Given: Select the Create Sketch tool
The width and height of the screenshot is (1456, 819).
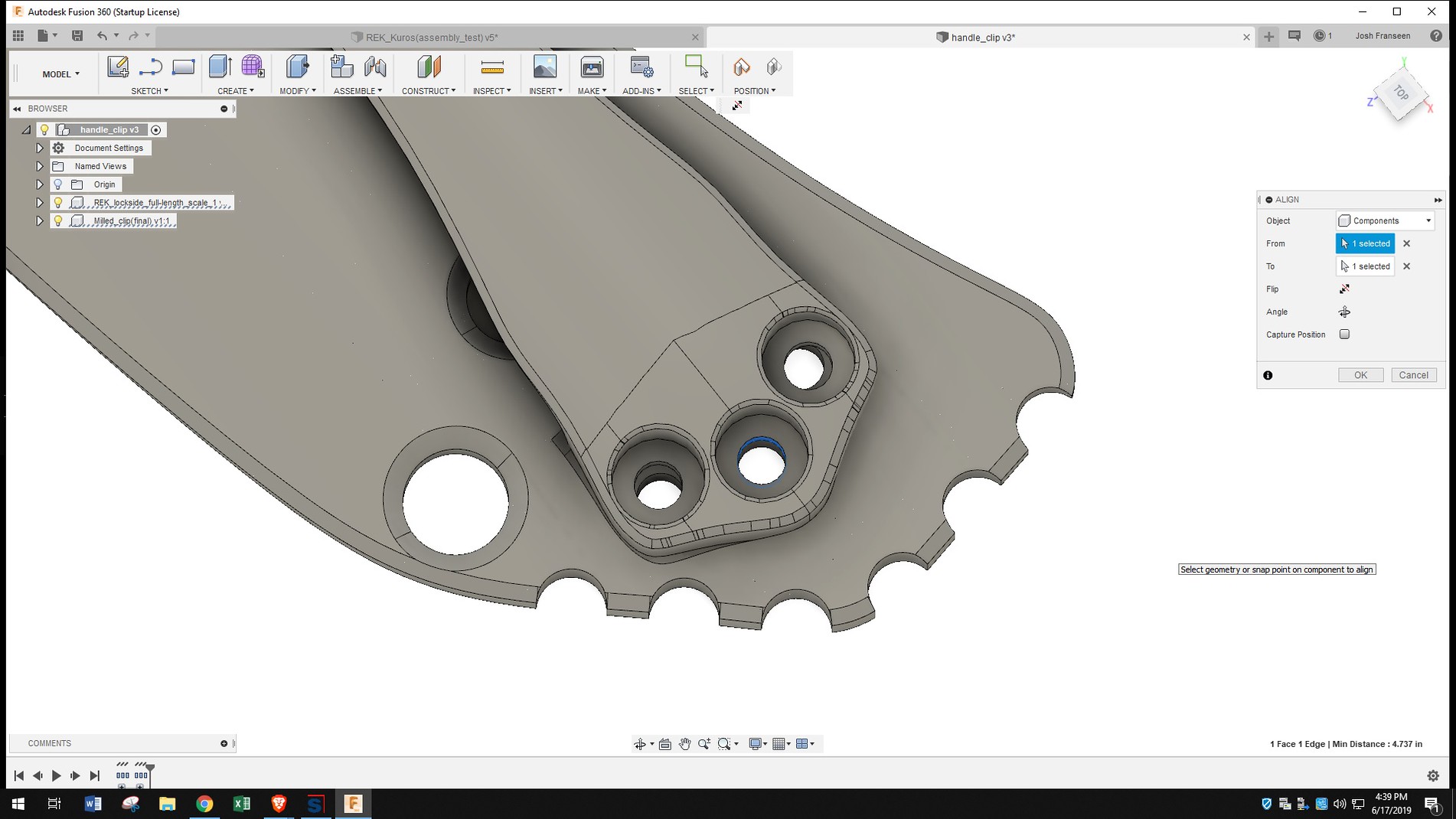Looking at the screenshot, I should [118, 67].
